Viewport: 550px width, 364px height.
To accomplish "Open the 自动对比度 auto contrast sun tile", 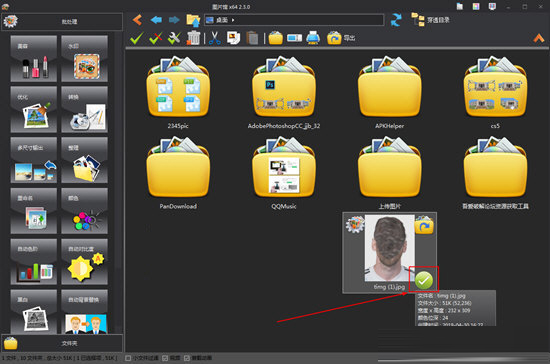I will (85, 262).
